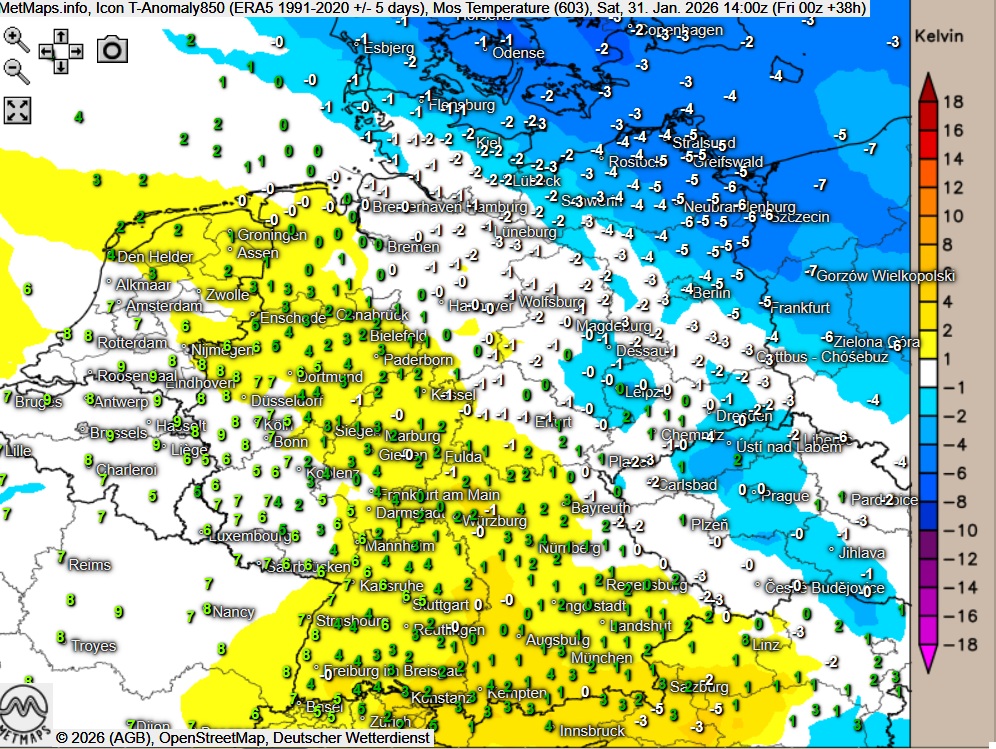Click the dark red top arrow of the color scale
The image size is (996, 749).
click(928, 87)
